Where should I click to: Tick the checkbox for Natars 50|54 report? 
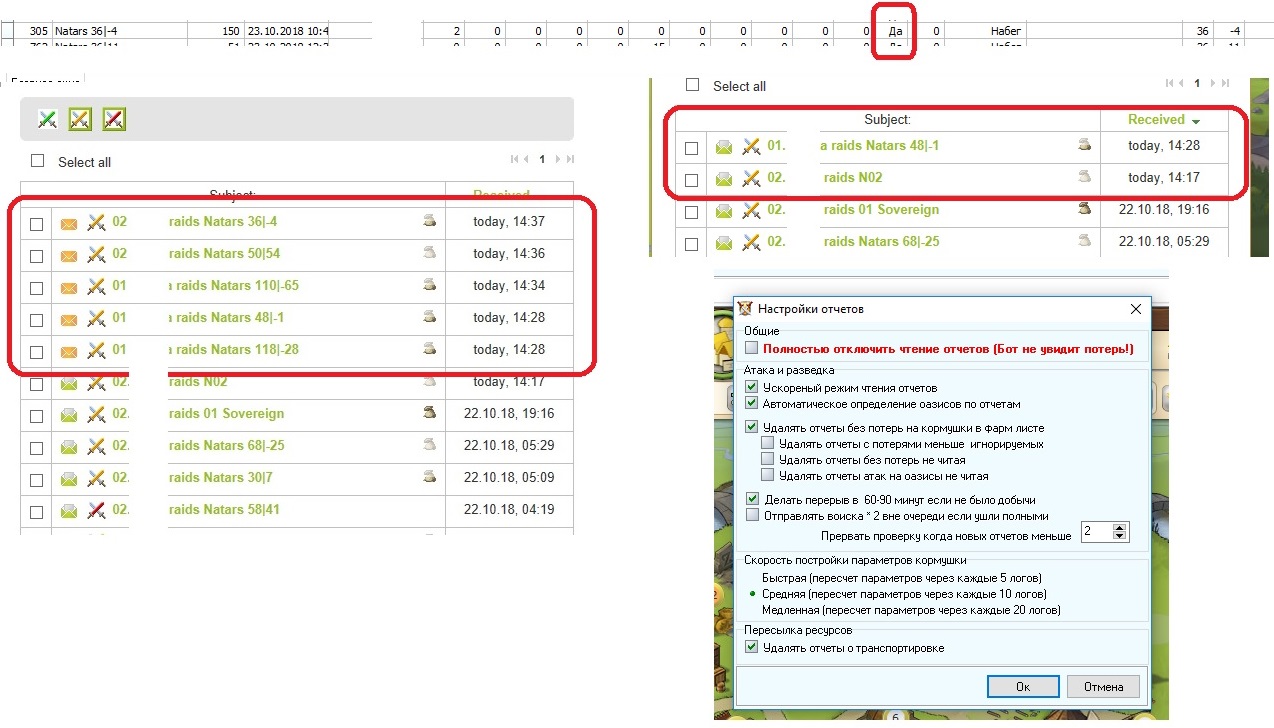37,256
